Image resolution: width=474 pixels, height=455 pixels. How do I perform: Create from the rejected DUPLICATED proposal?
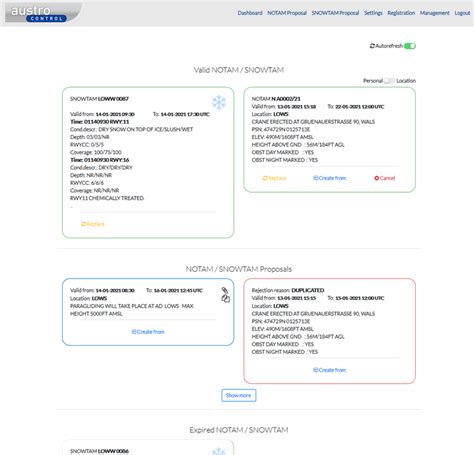coord(329,370)
